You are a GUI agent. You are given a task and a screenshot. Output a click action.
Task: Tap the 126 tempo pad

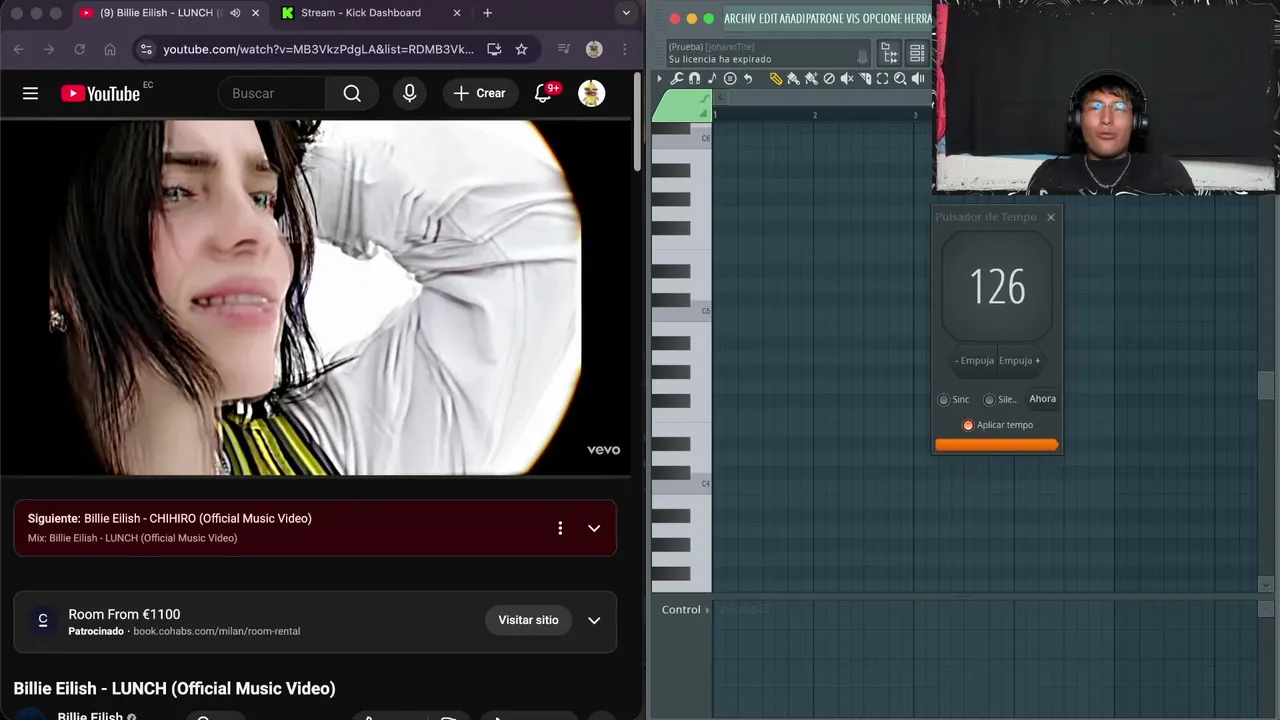[x=997, y=287]
